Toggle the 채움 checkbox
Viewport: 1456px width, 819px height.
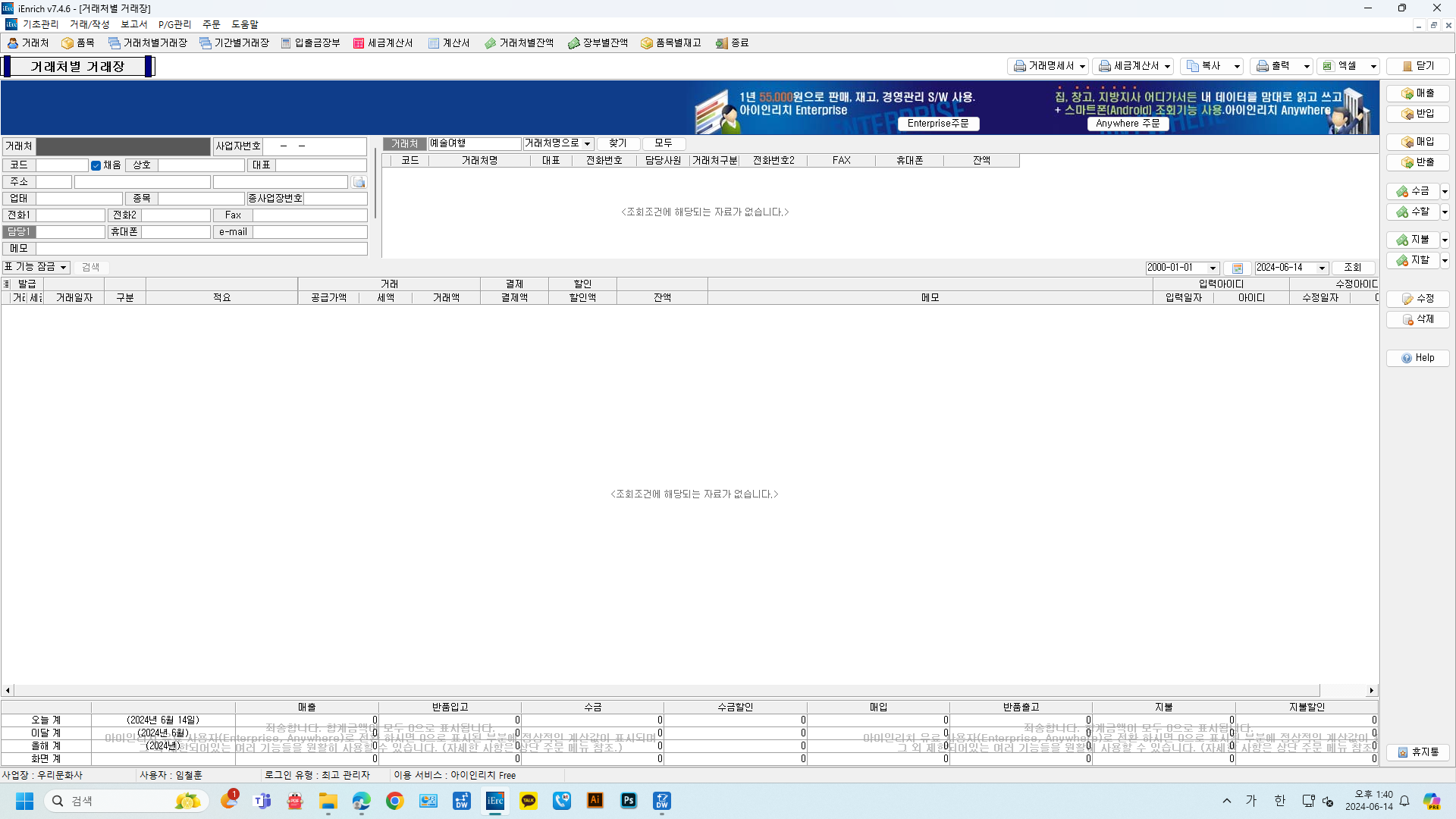[x=96, y=165]
